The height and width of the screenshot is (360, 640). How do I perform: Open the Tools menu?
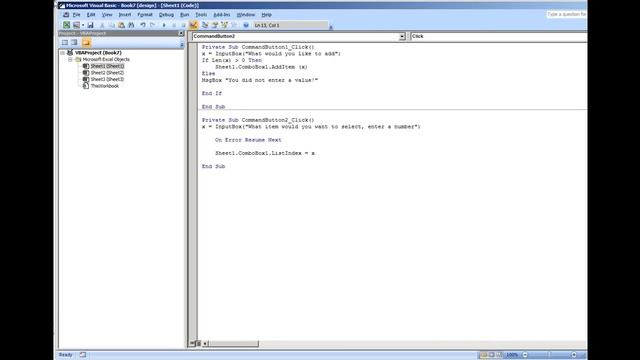201,15
